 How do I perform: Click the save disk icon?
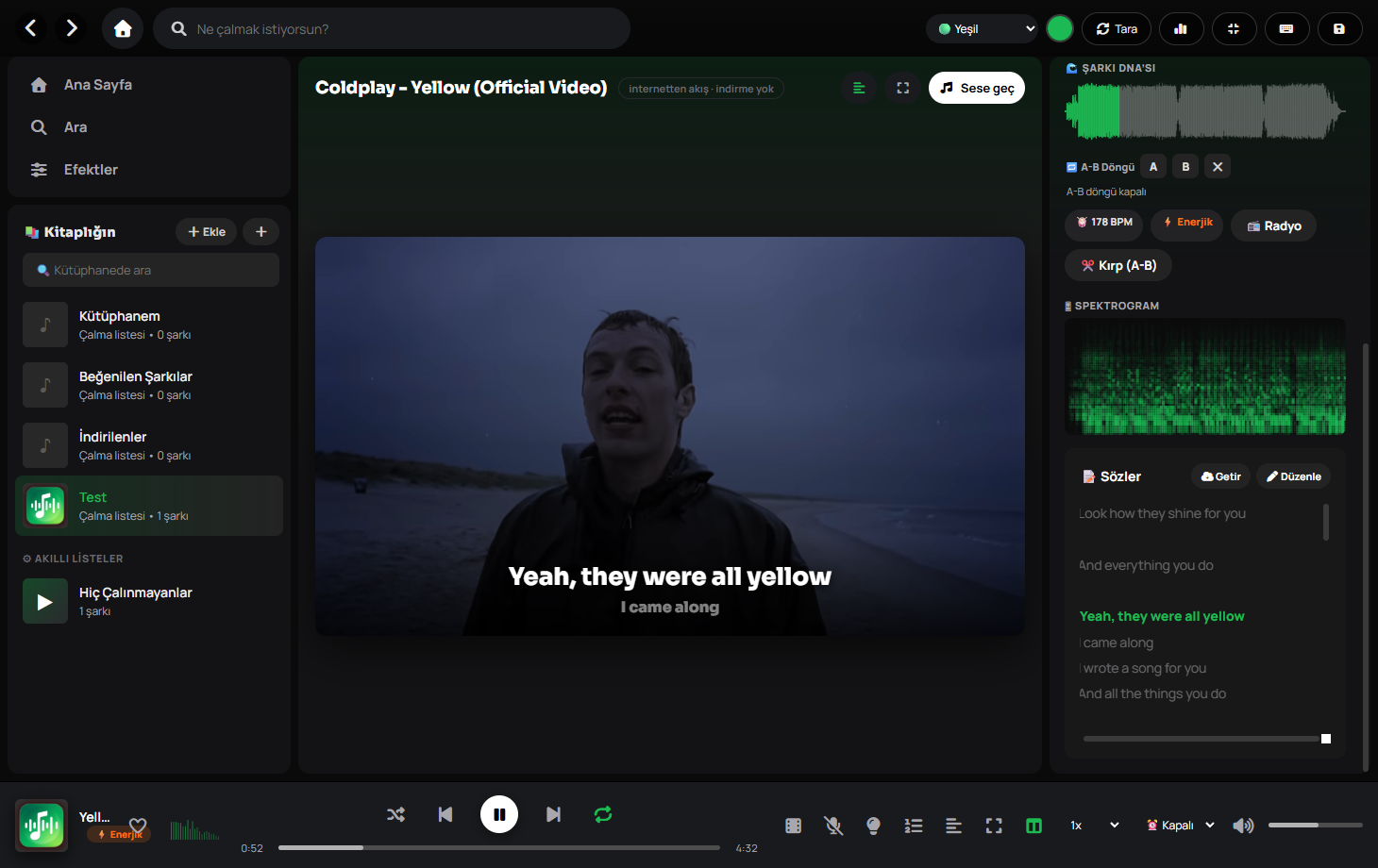coord(1339,29)
